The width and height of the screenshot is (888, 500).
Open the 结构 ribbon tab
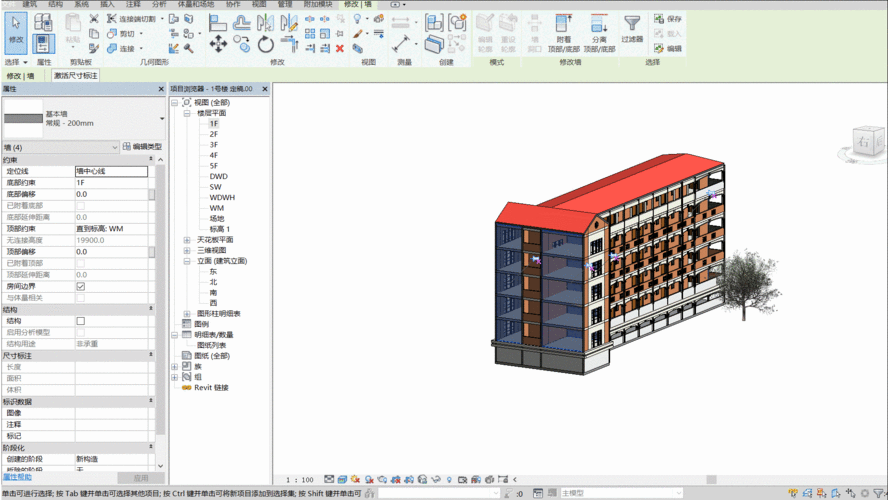[x=56, y=4]
